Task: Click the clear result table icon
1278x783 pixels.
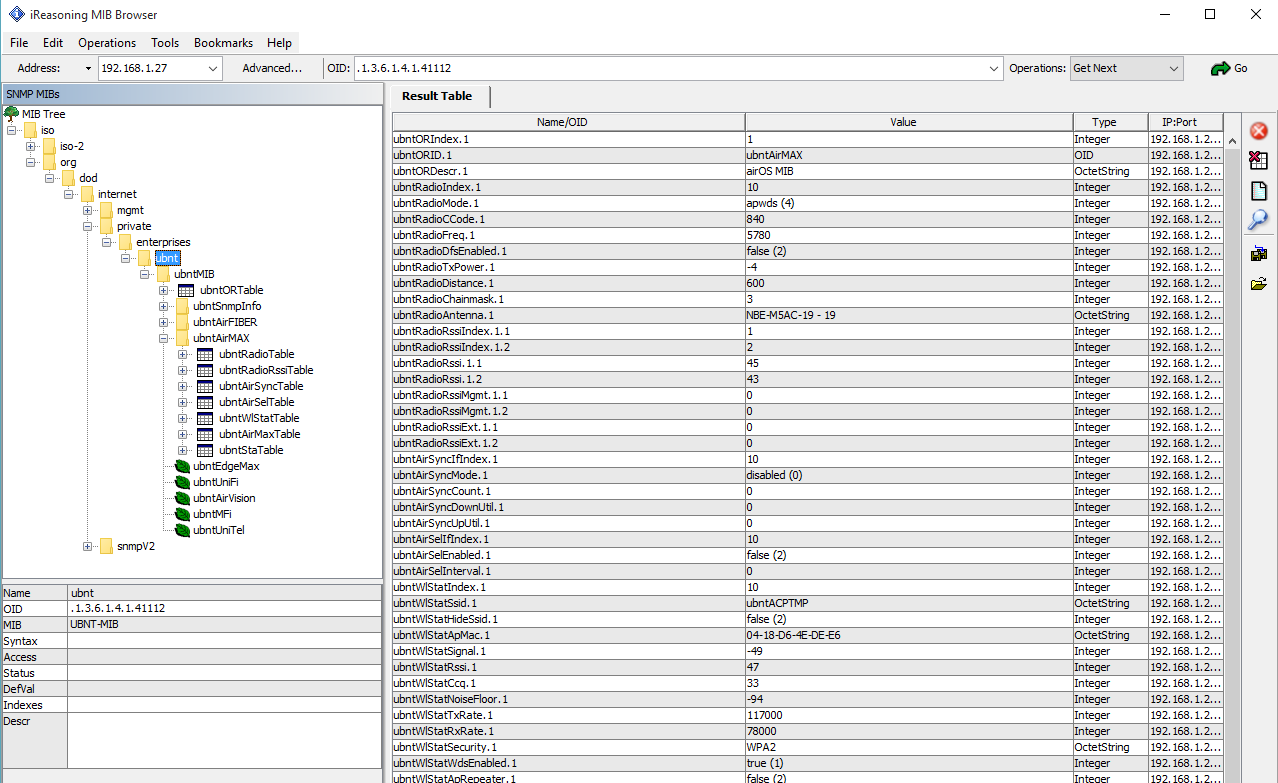Action: 1259,160
